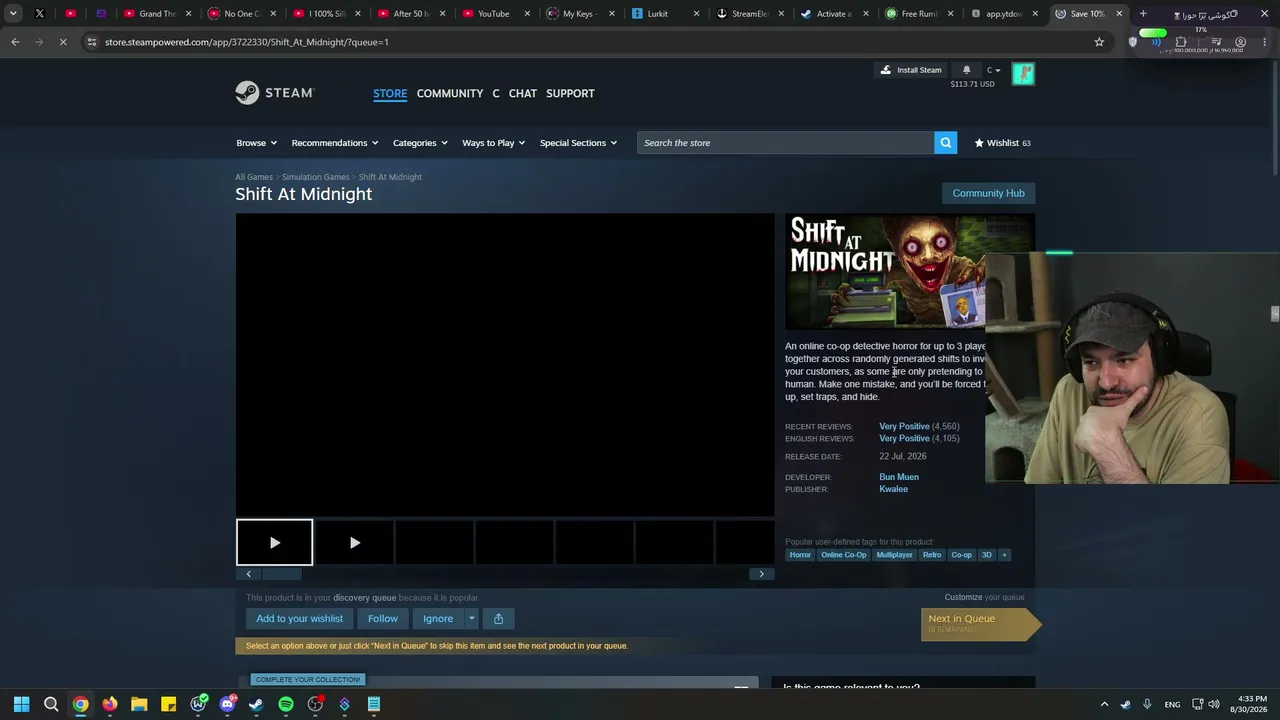Open Spotify from the taskbar
The image size is (1280, 720).
[x=286, y=704]
